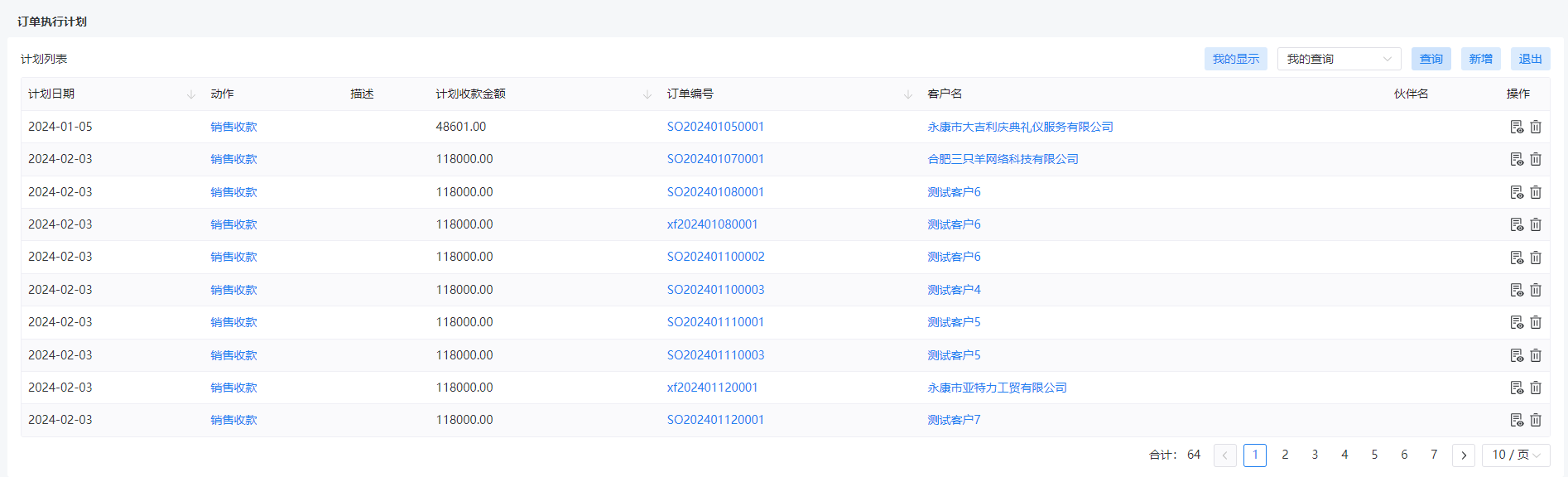Open customer 合肥三只羊网络科技有限公司 link
Viewport: 1568px width, 477px height.
[1003, 159]
